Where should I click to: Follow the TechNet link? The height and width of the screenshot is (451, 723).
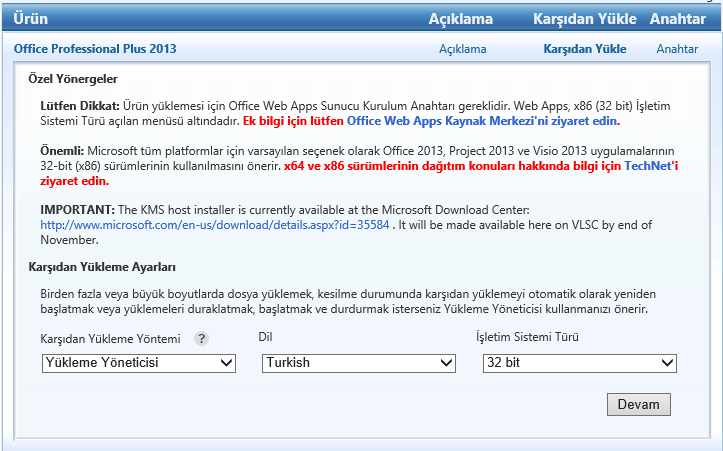coord(650,165)
